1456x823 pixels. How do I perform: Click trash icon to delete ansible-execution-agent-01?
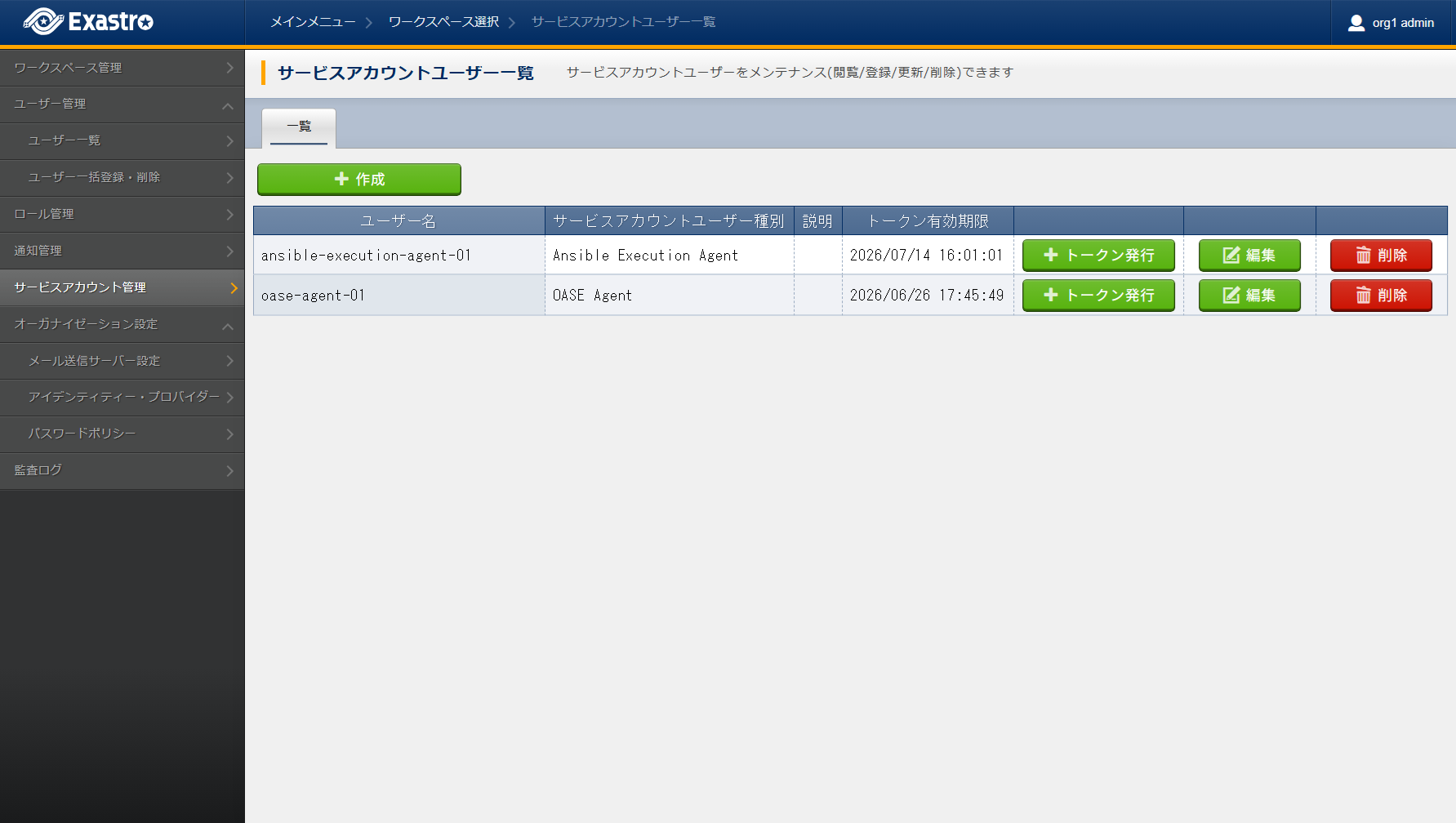[x=1363, y=256]
